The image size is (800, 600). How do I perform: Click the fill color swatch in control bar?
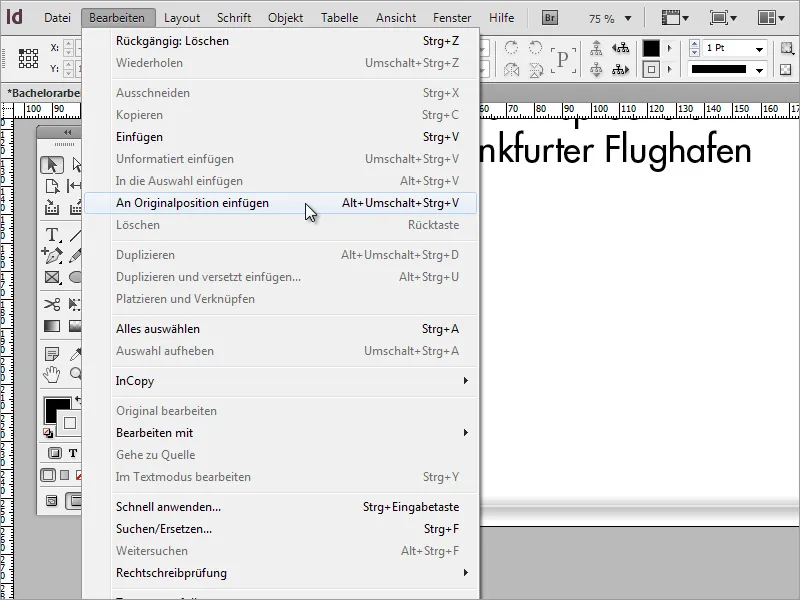[651, 48]
